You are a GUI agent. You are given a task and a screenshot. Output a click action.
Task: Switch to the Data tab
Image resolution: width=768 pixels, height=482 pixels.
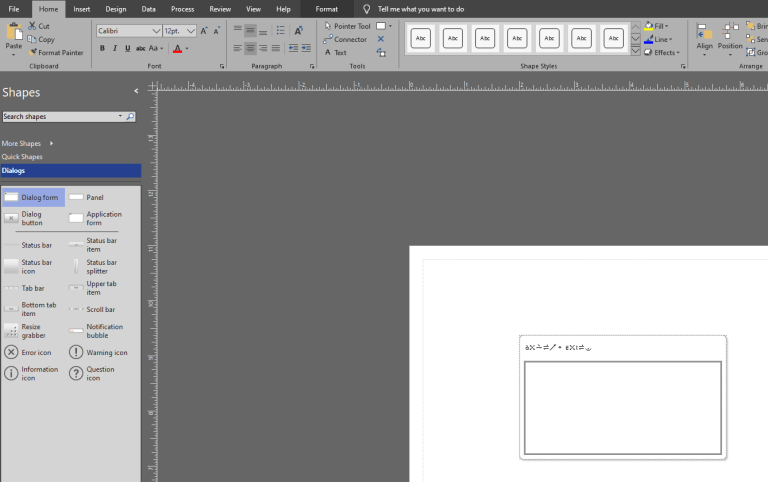(x=148, y=9)
